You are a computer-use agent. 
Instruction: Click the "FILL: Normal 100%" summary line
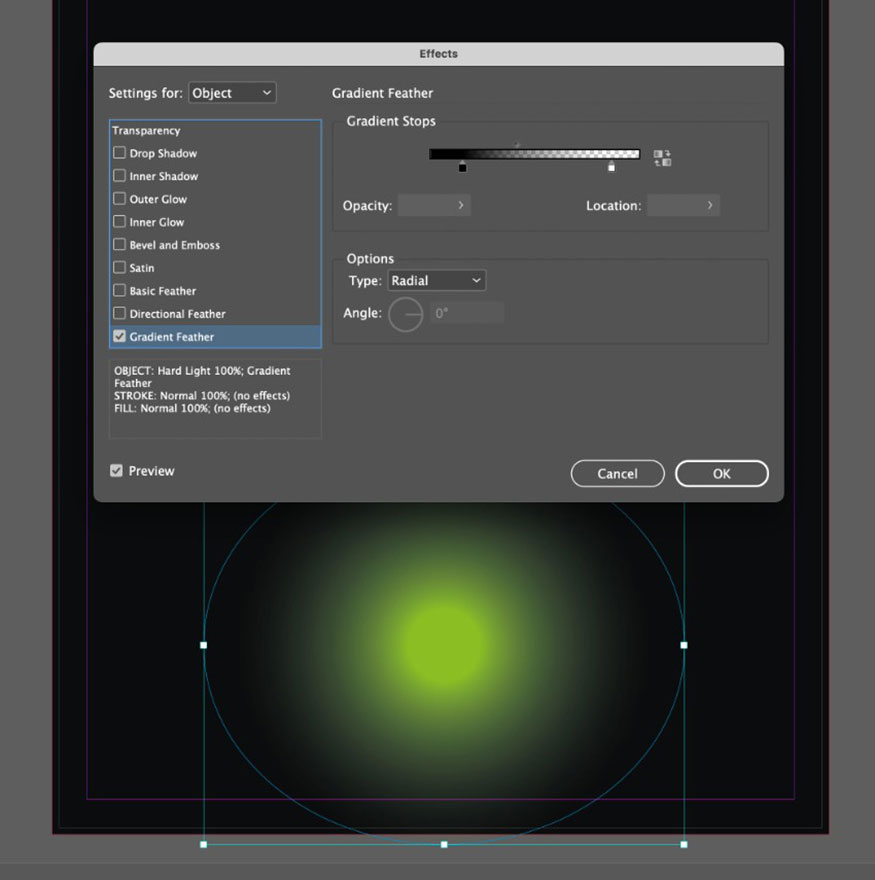pyautogui.click(x=192, y=409)
